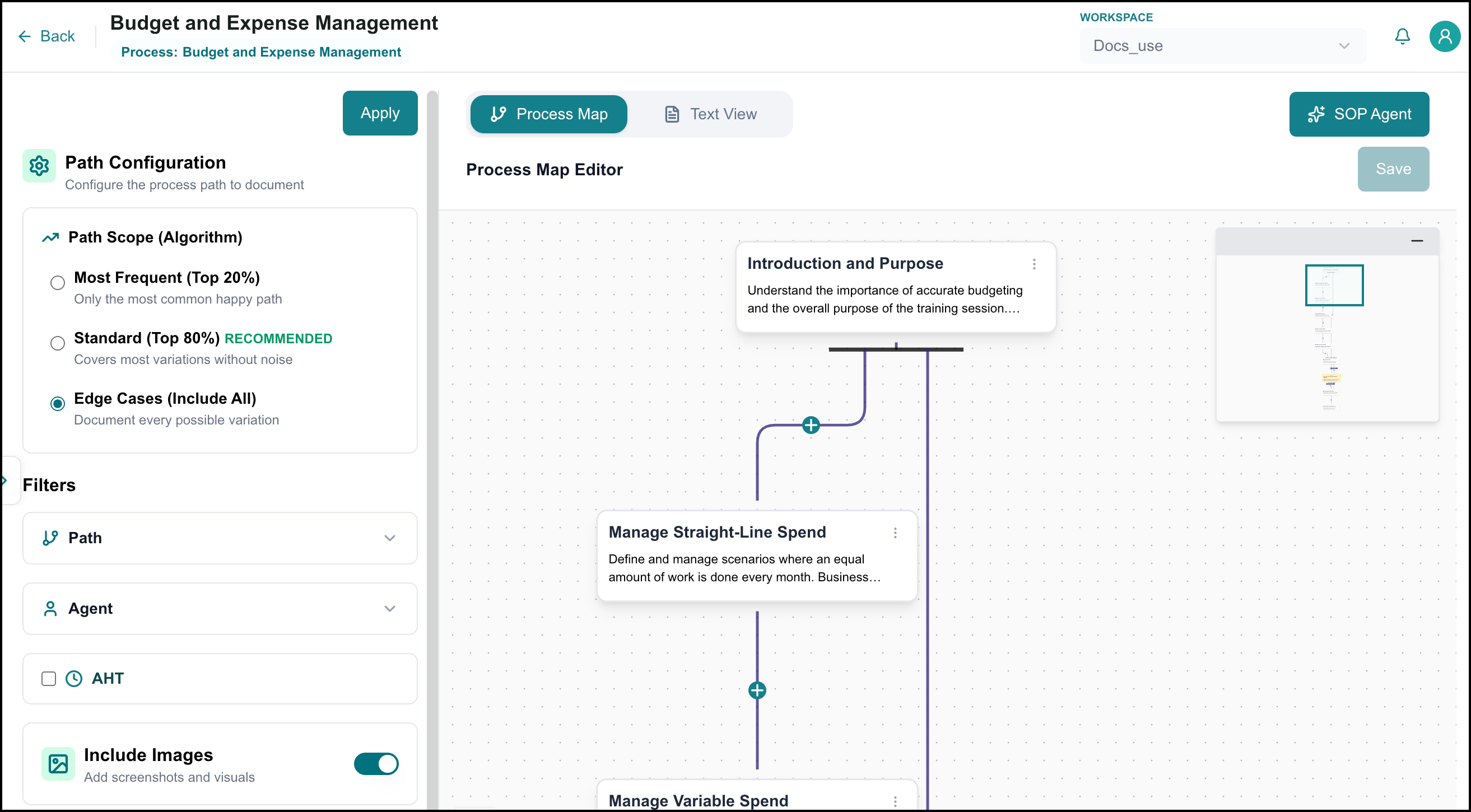Switch to the Process Map tab

click(x=549, y=114)
